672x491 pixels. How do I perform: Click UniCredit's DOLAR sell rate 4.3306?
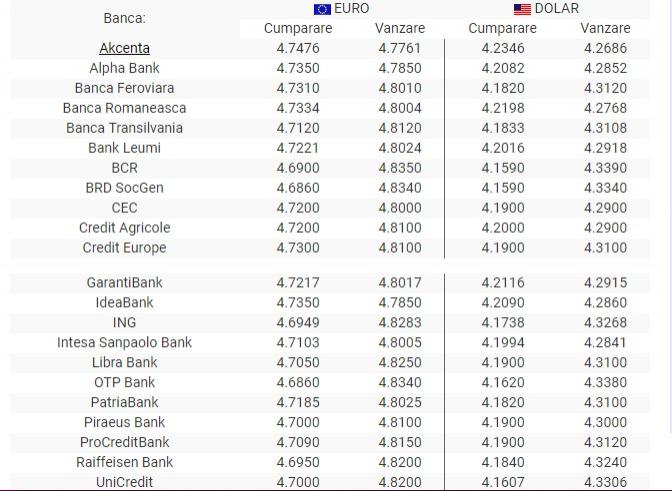tap(605, 482)
